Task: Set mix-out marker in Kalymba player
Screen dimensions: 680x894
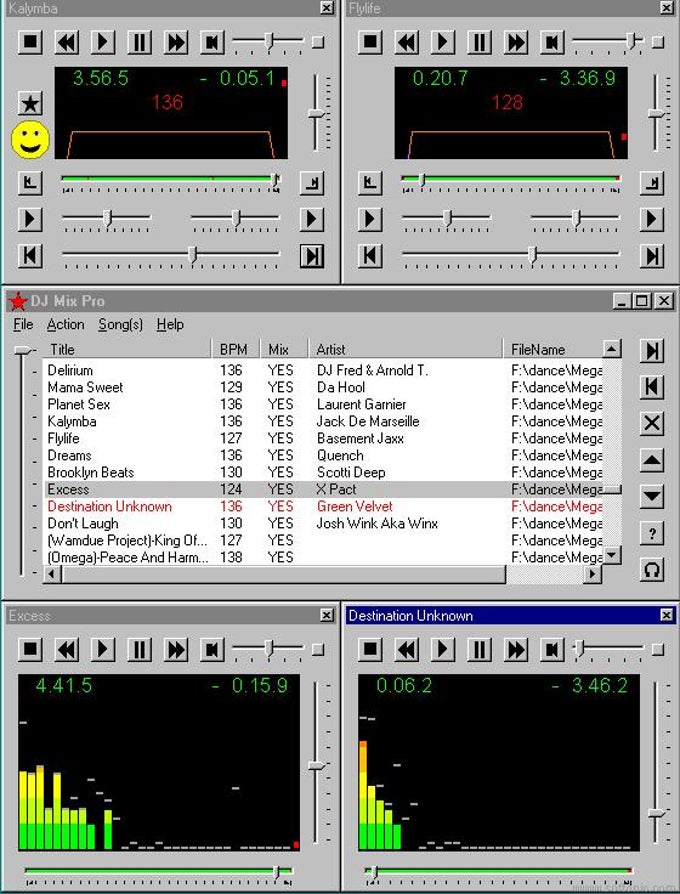Action: (312, 183)
